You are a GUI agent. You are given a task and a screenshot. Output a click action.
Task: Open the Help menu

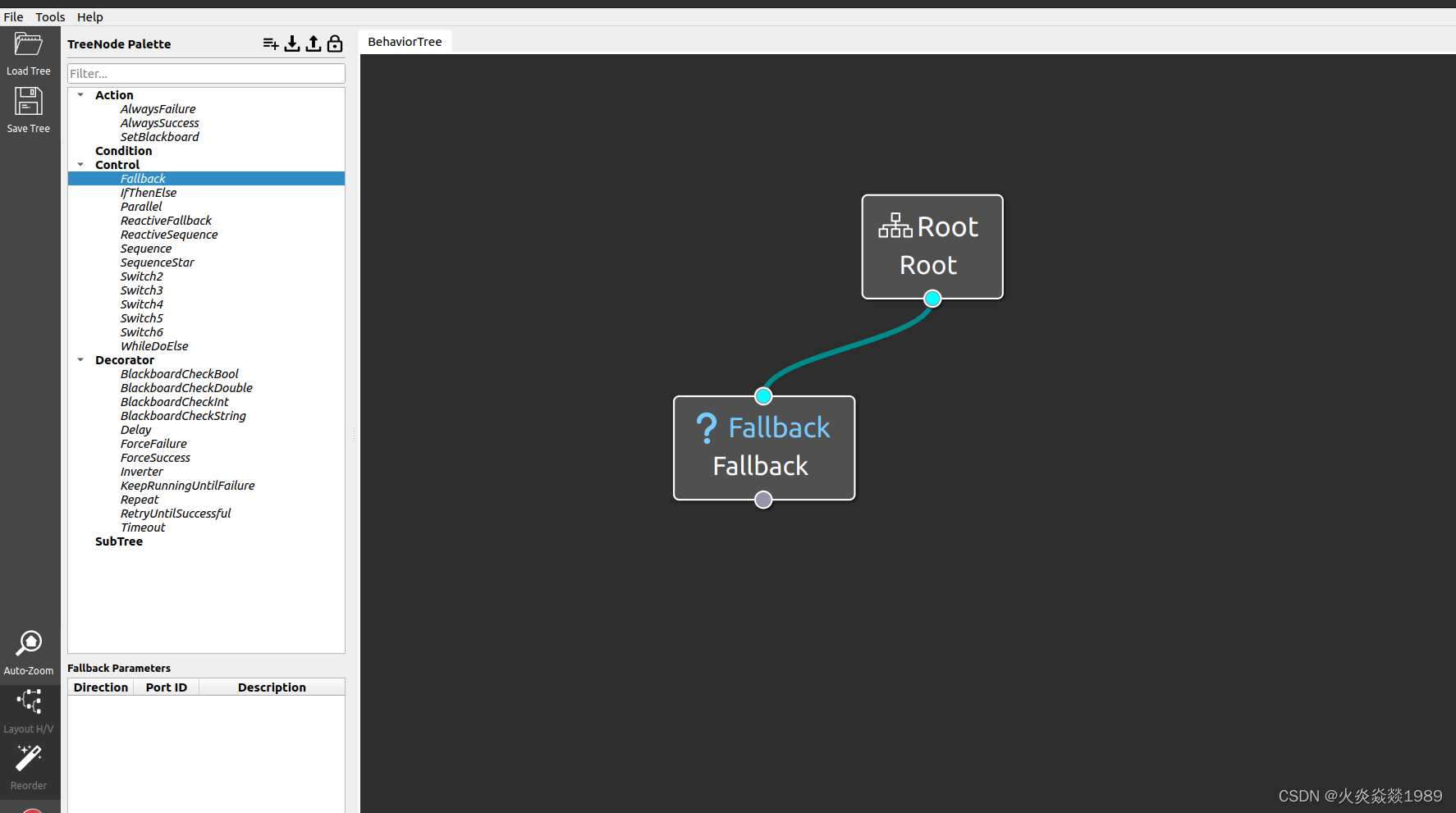tap(90, 17)
